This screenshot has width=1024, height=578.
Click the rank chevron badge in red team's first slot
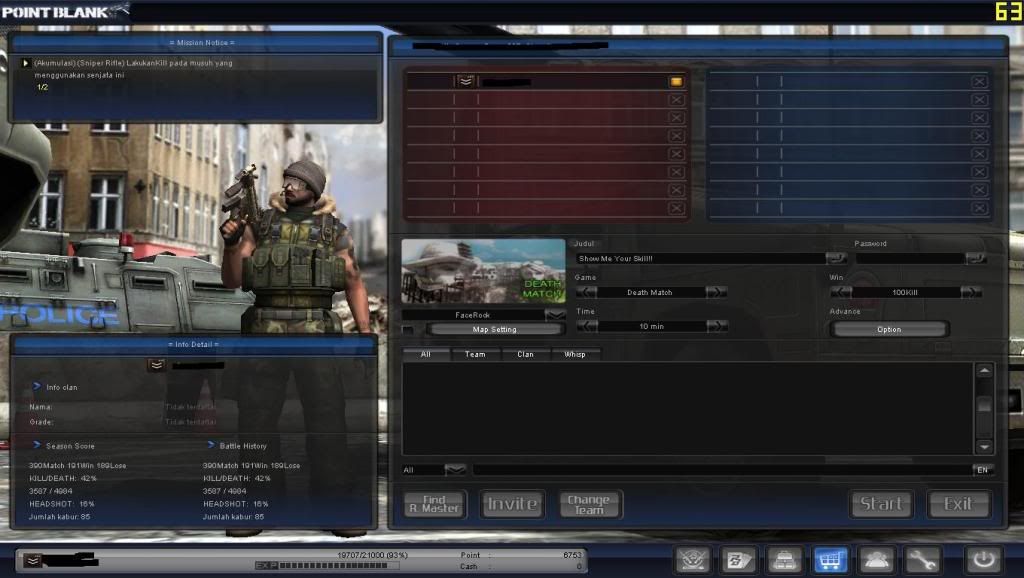pos(466,81)
